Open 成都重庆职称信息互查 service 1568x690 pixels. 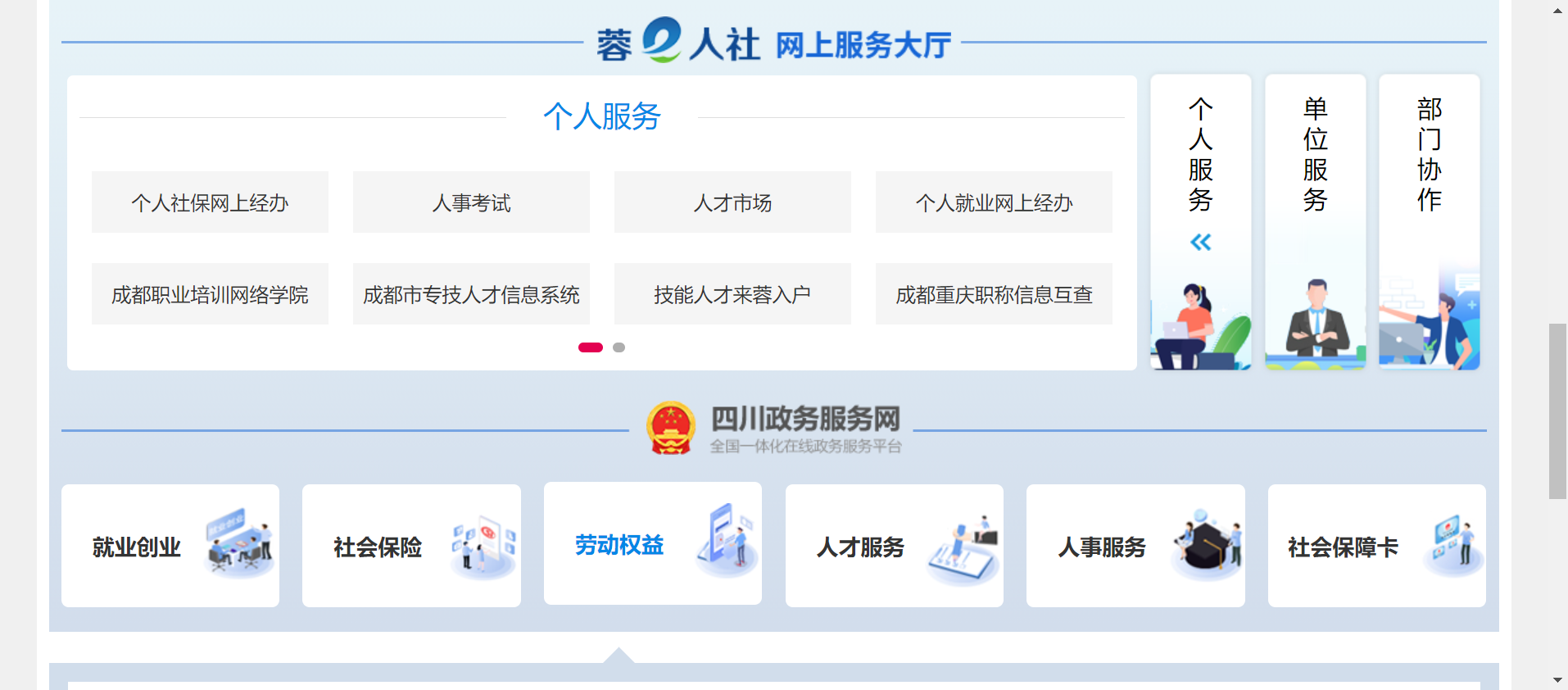(994, 293)
